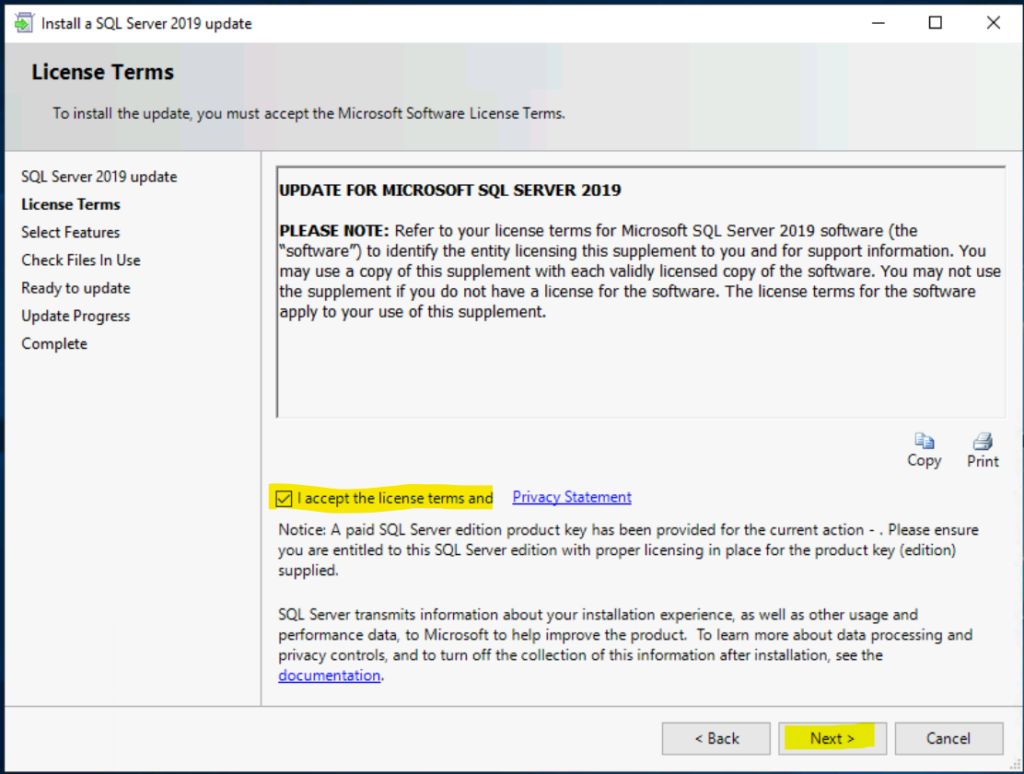Viewport: 1024px width, 774px height.
Task: Select the Update Progress step
Action: click(x=76, y=316)
